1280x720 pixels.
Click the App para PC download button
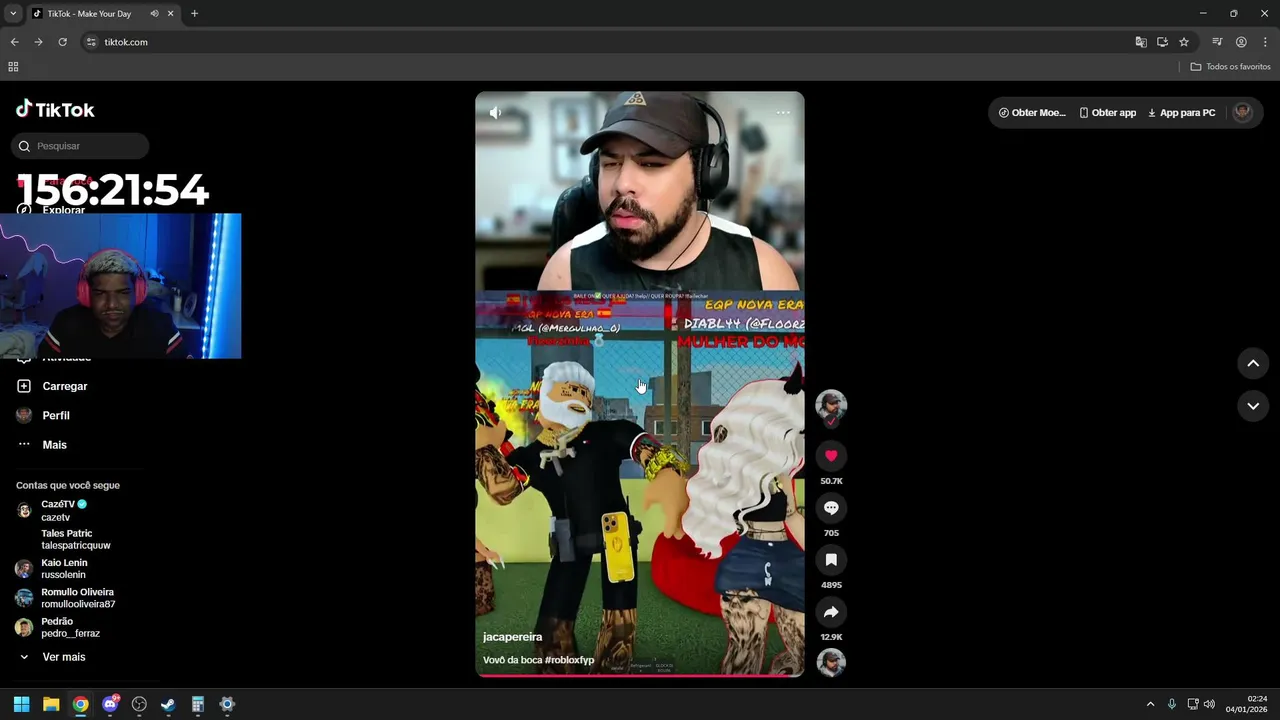(1181, 113)
